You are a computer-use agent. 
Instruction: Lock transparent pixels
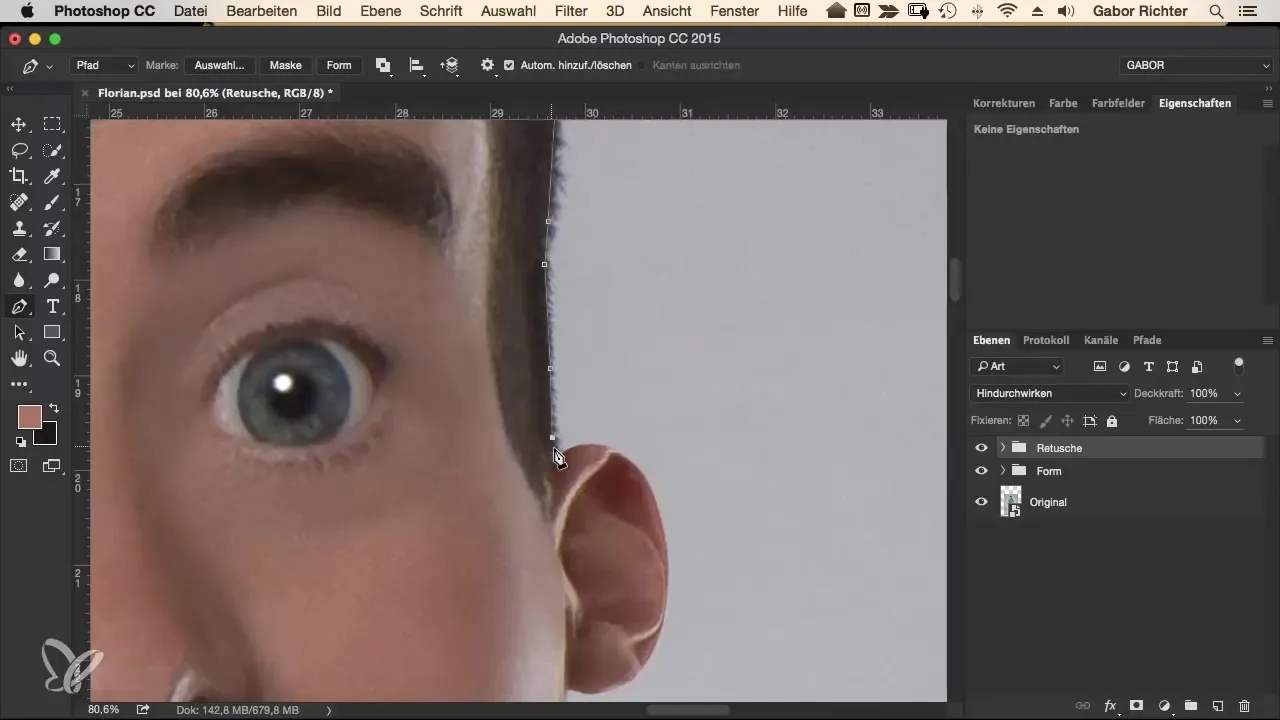pyautogui.click(x=1023, y=421)
